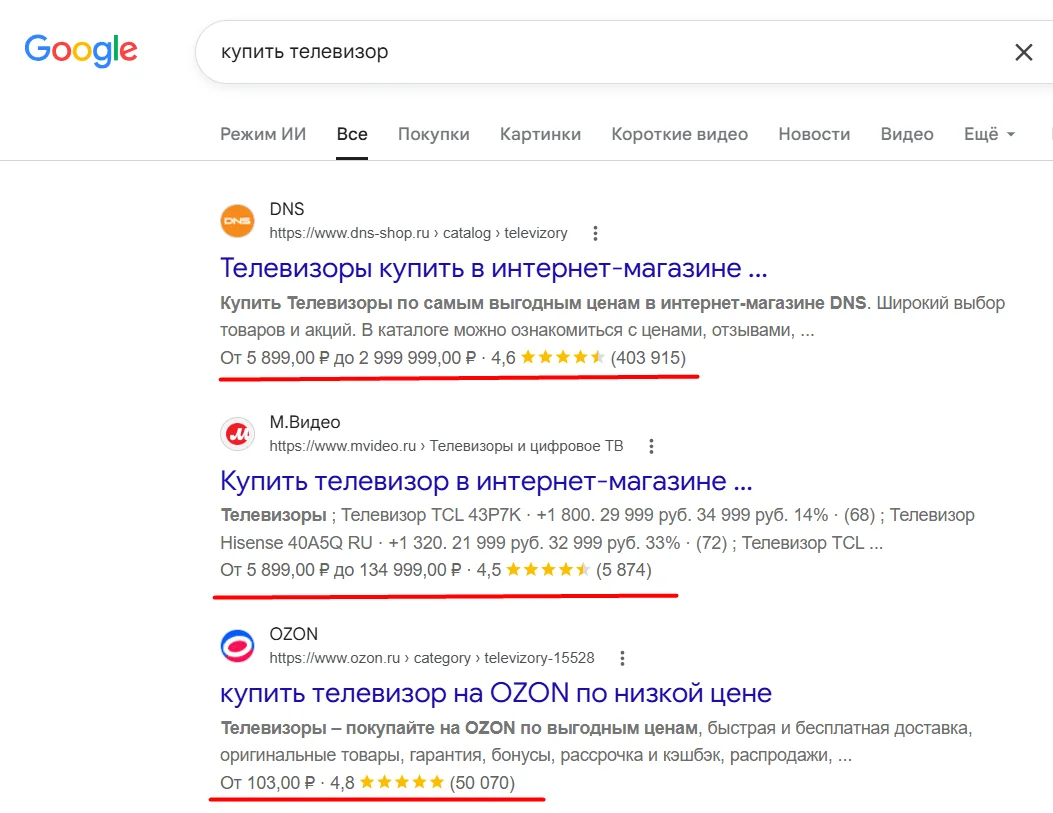Click the DNS orange favicon
This screenshot has height=813, width=1053.
point(238,221)
